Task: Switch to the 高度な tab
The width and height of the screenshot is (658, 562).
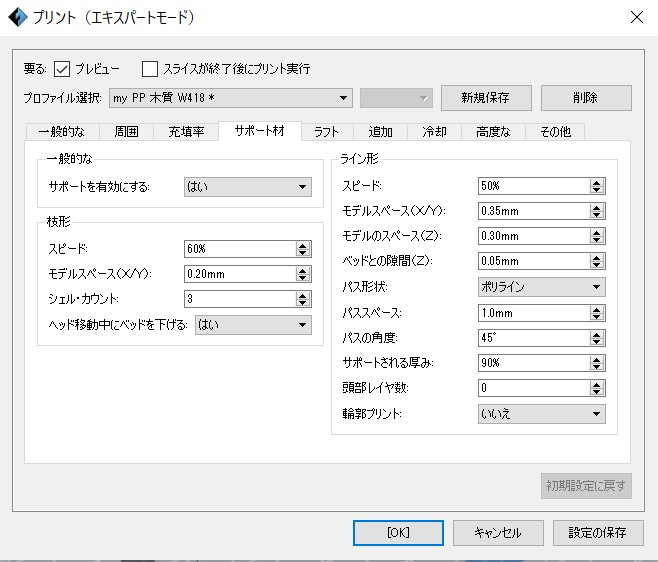Action: point(494,132)
